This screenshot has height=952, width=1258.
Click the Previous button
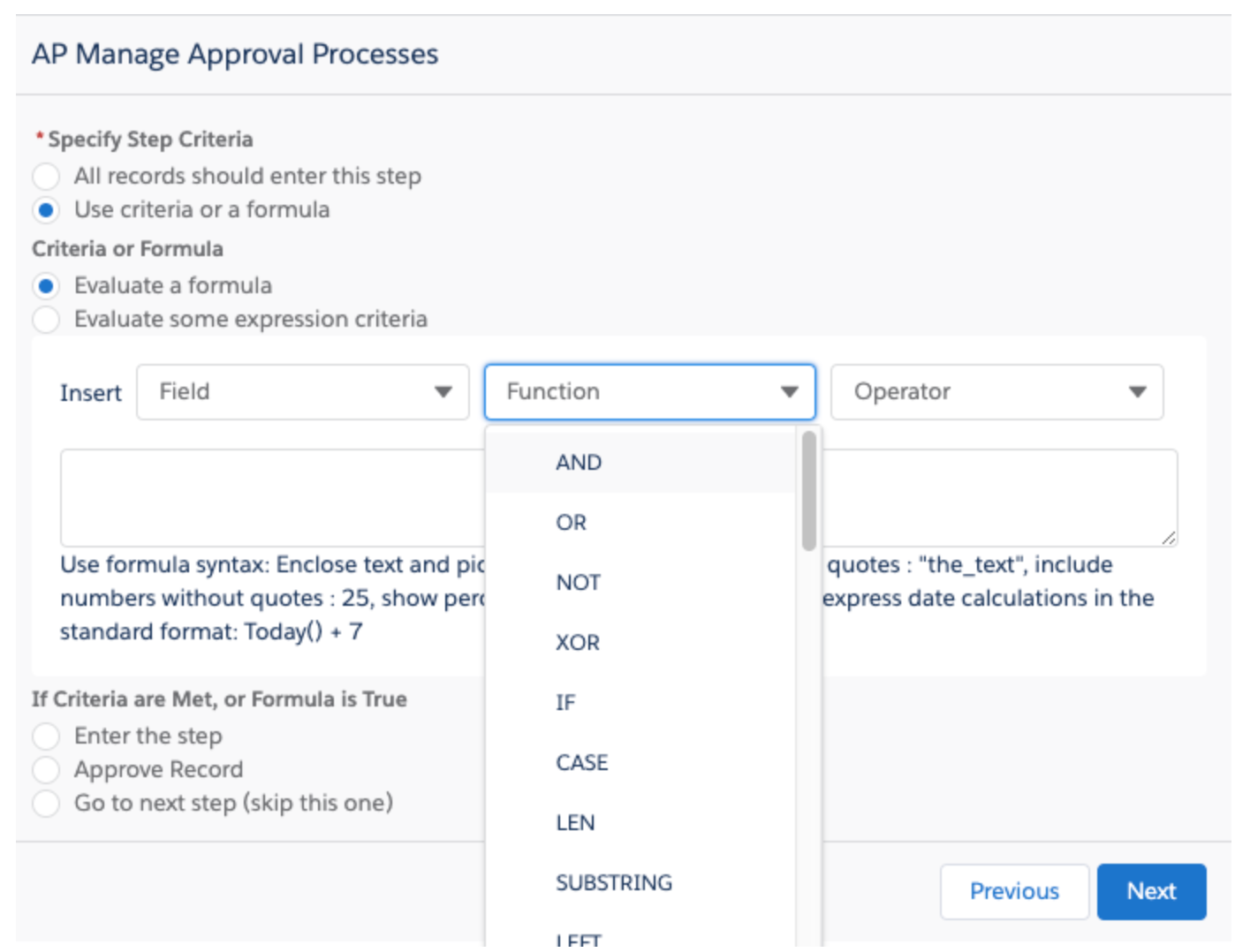point(1016,892)
